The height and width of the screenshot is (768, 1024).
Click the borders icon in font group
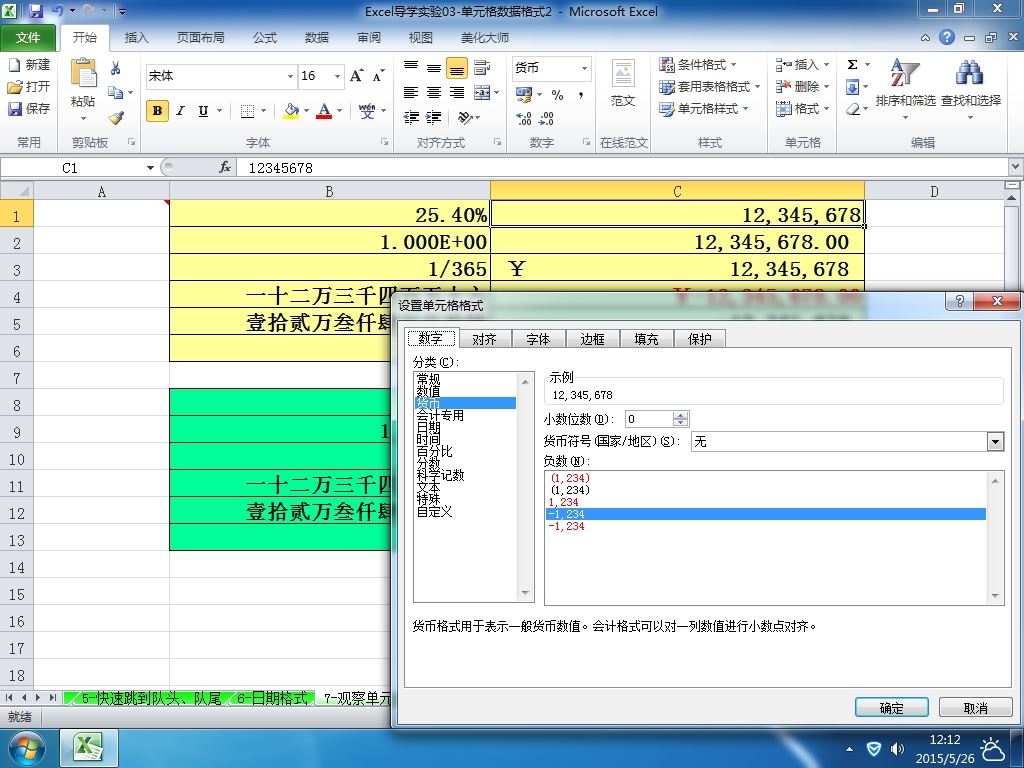point(247,111)
